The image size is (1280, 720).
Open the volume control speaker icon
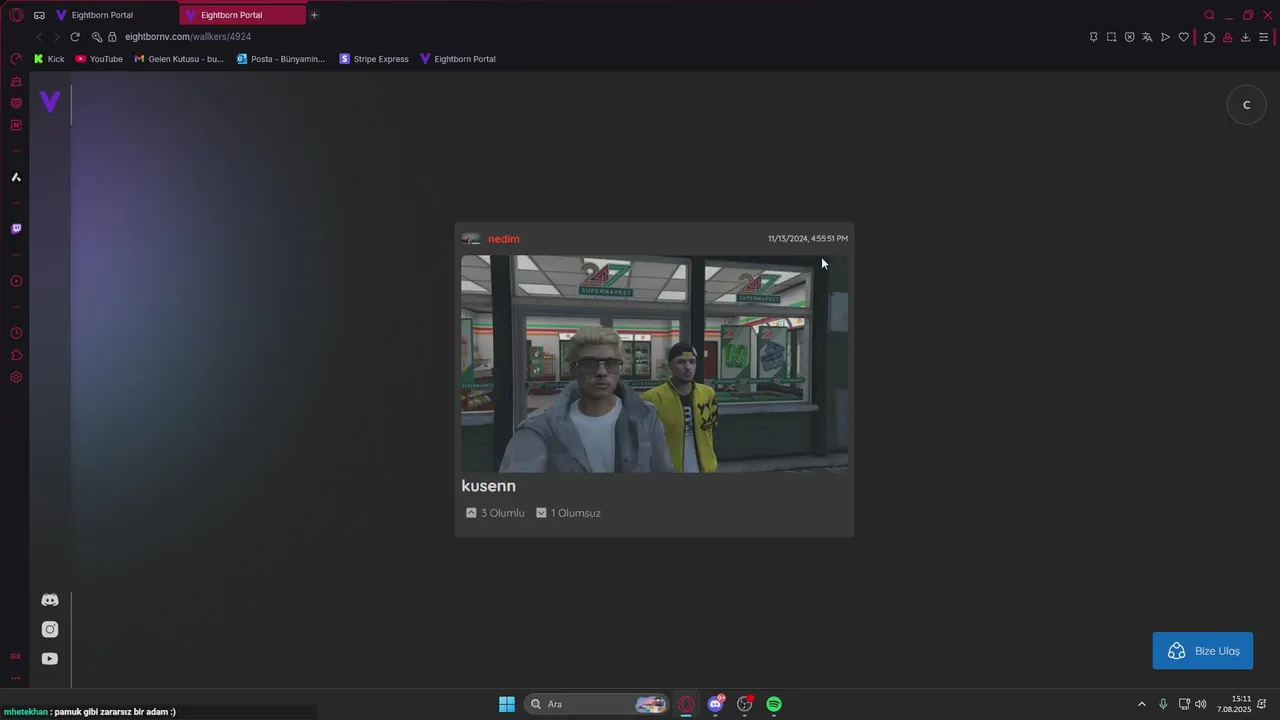point(1200,704)
